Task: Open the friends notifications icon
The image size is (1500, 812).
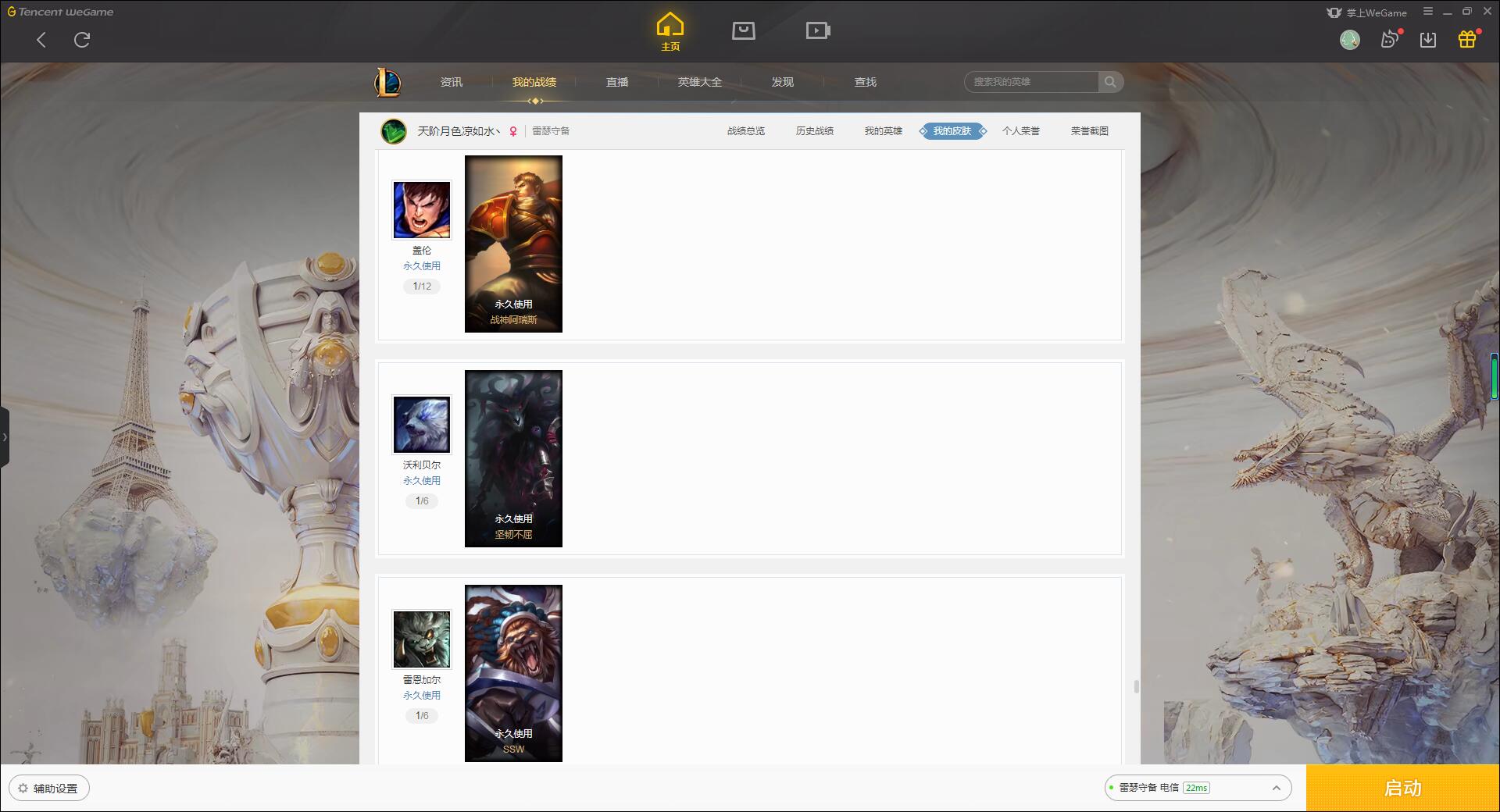Action: [x=1390, y=39]
